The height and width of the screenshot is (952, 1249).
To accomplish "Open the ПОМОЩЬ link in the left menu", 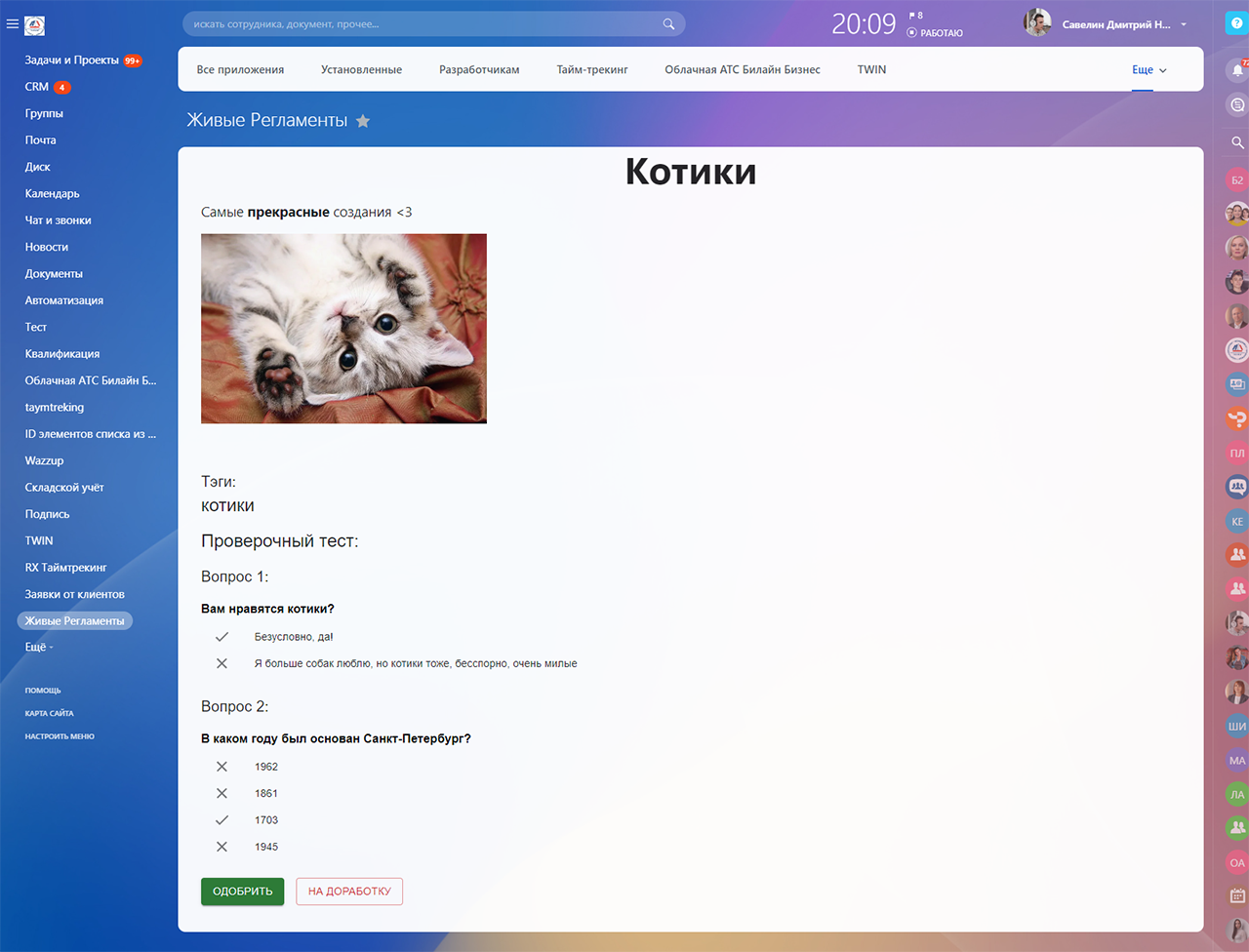I will tap(43, 691).
